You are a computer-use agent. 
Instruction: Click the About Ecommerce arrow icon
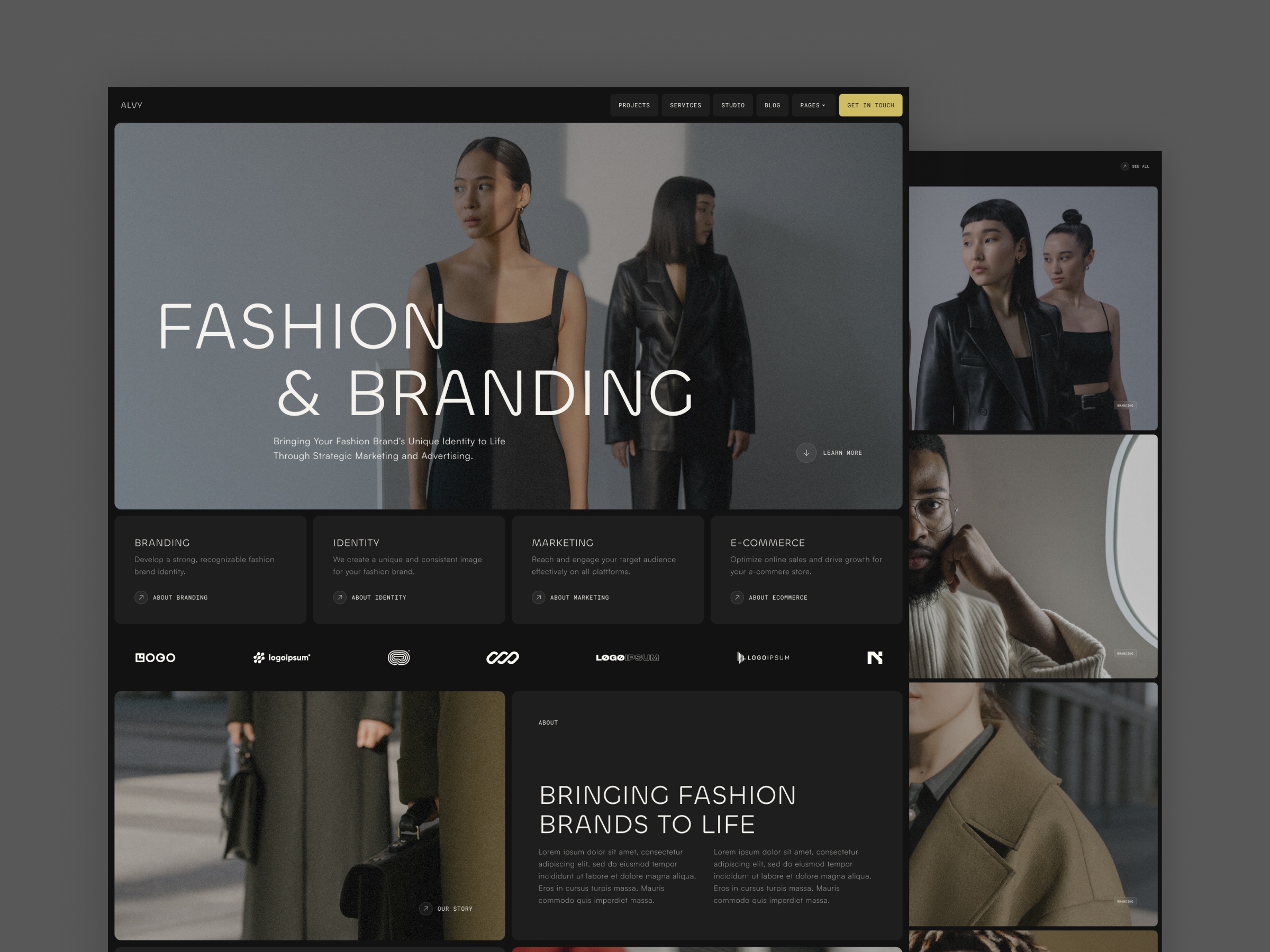coord(737,597)
